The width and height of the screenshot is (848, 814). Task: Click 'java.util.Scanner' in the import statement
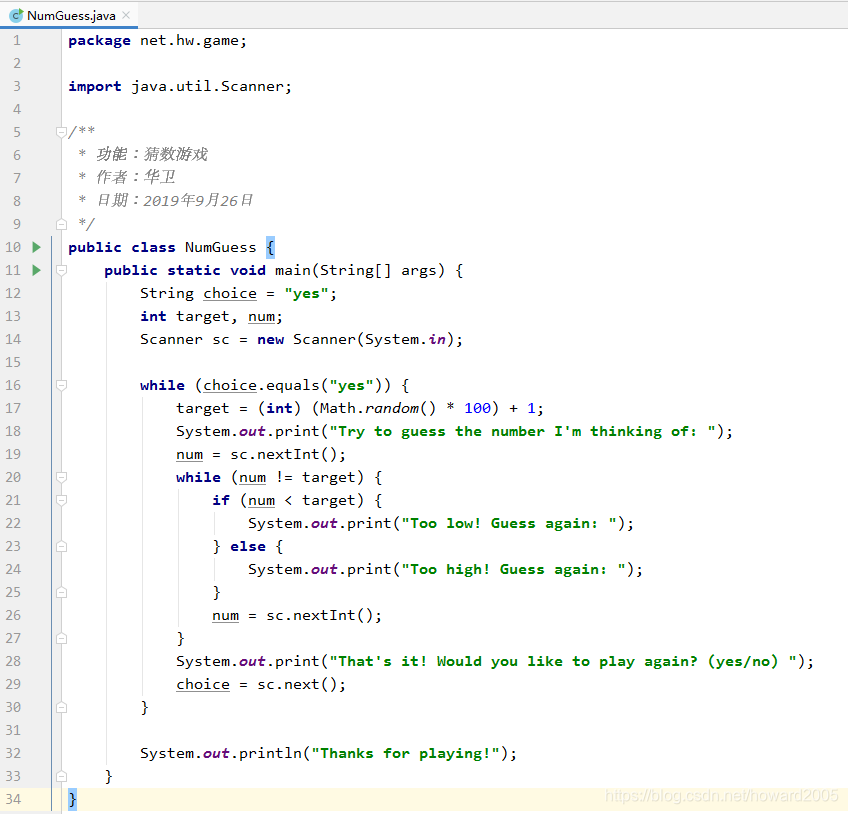pyautogui.click(x=208, y=87)
